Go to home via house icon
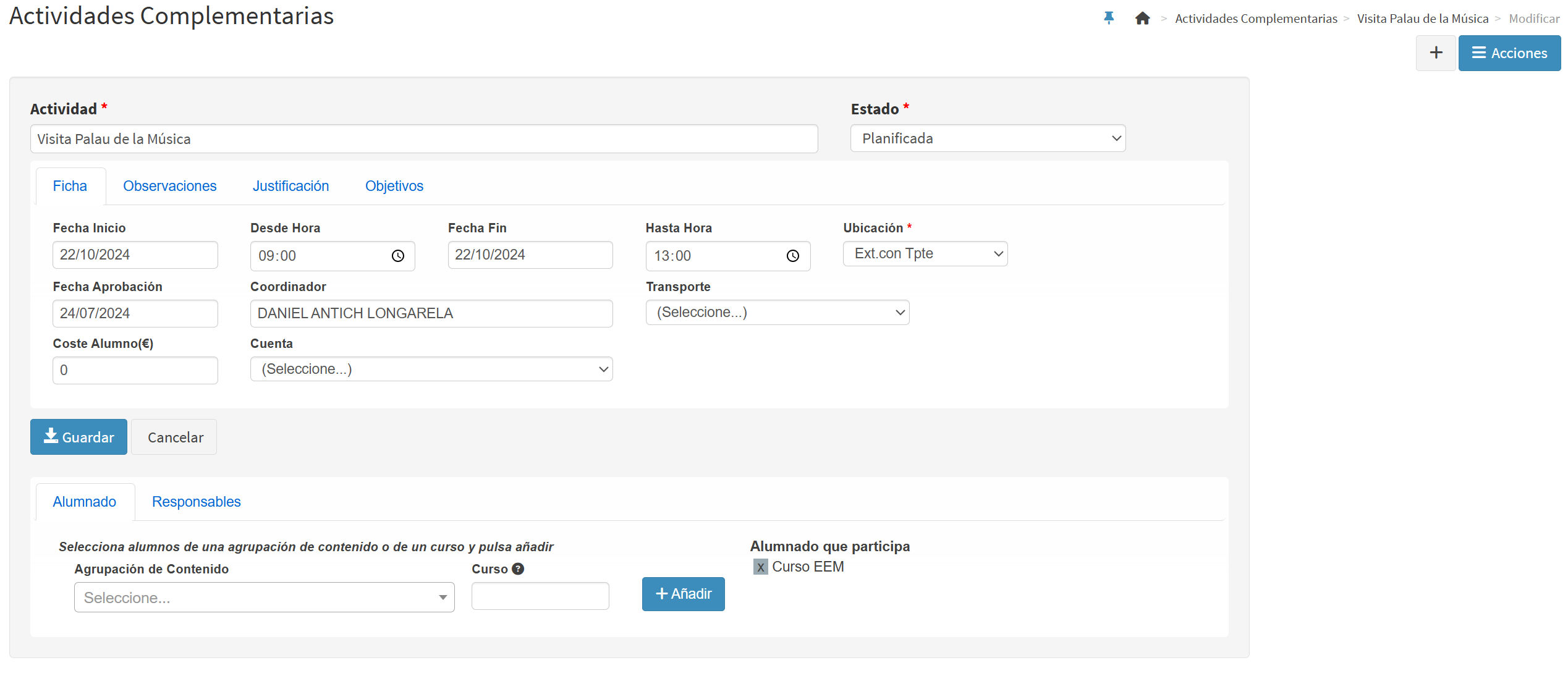The height and width of the screenshot is (697, 1568). pos(1142,19)
